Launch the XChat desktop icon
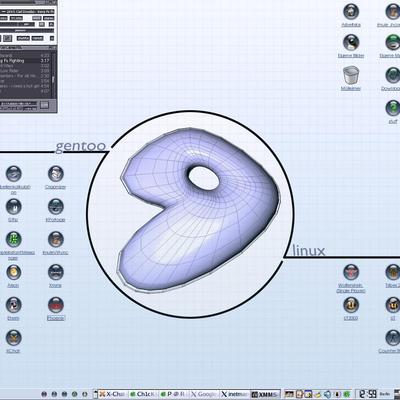This screenshot has height=400, width=400. (14, 338)
